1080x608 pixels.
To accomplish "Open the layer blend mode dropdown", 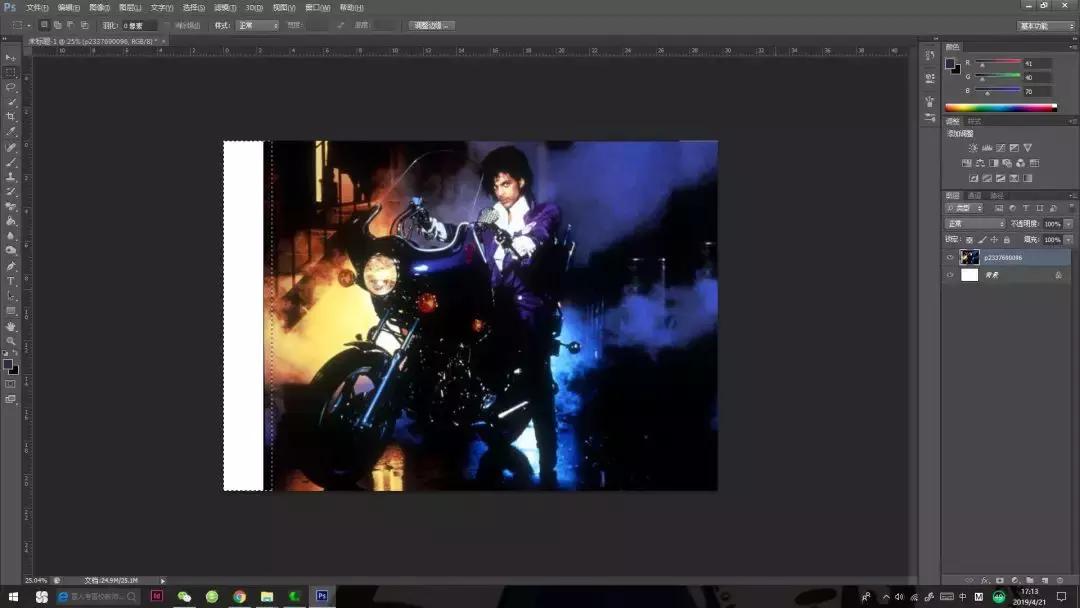I will (975, 224).
